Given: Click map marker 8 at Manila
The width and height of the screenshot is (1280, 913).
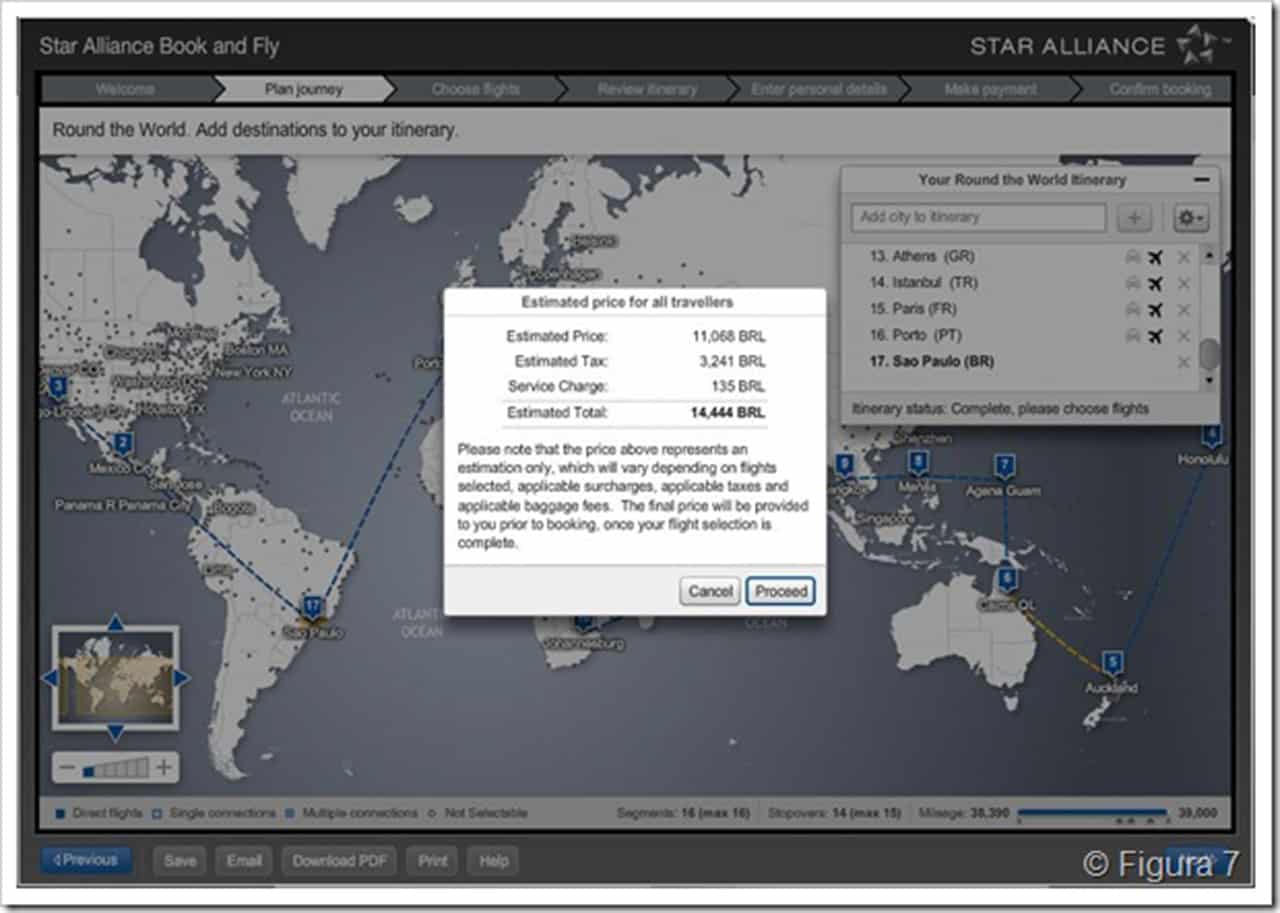Looking at the screenshot, I should pos(917,462).
